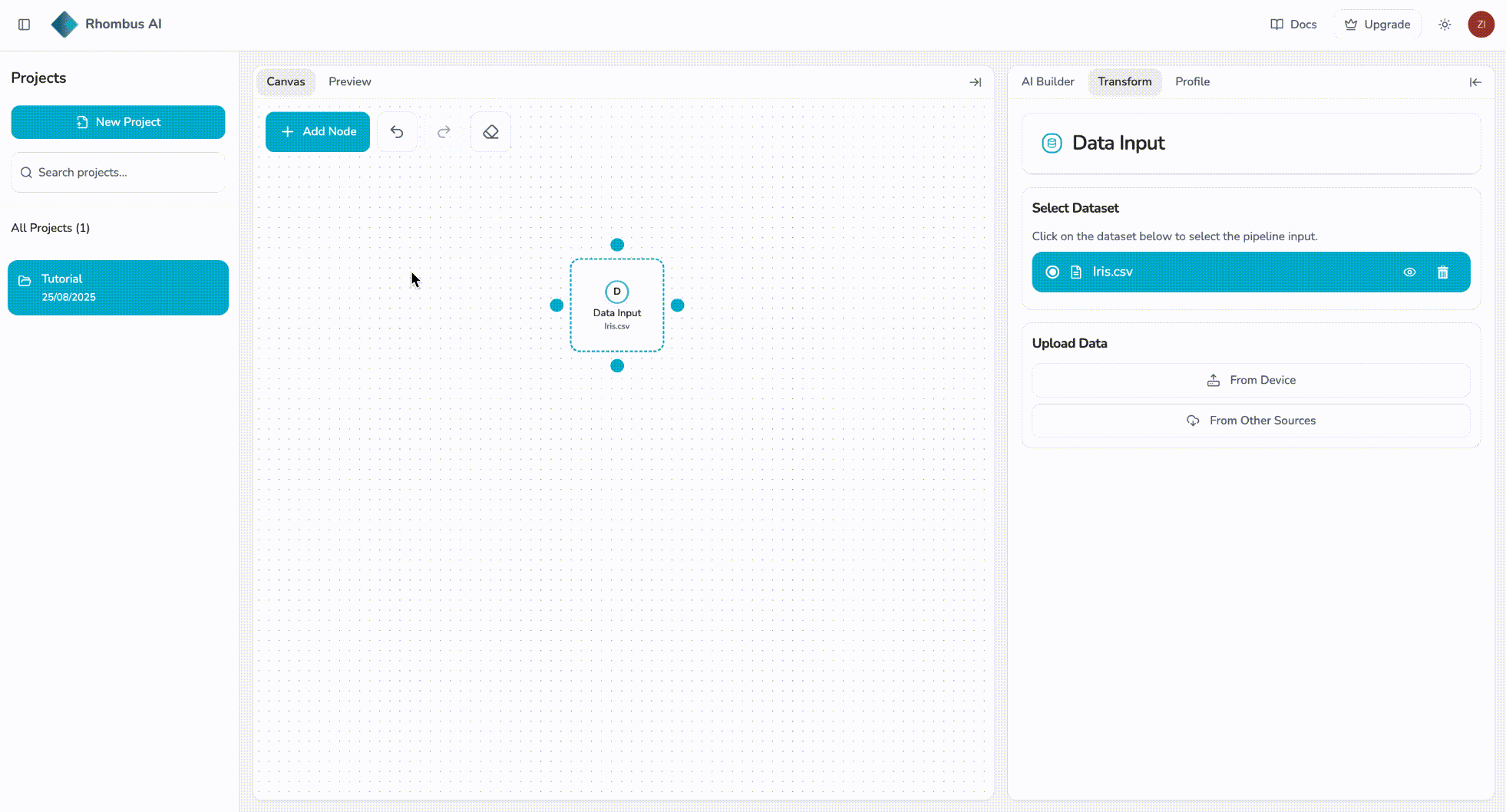
Task: Click the undo arrow on canvas toolbar
Action: pos(397,132)
